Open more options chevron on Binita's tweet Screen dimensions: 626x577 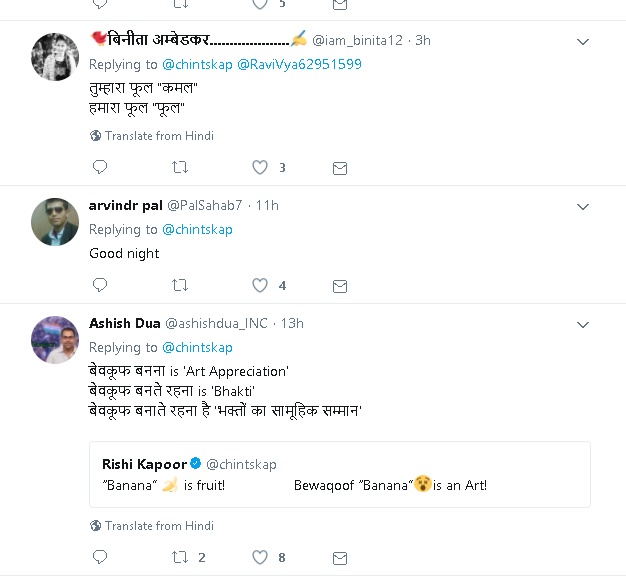pyautogui.click(x=583, y=42)
